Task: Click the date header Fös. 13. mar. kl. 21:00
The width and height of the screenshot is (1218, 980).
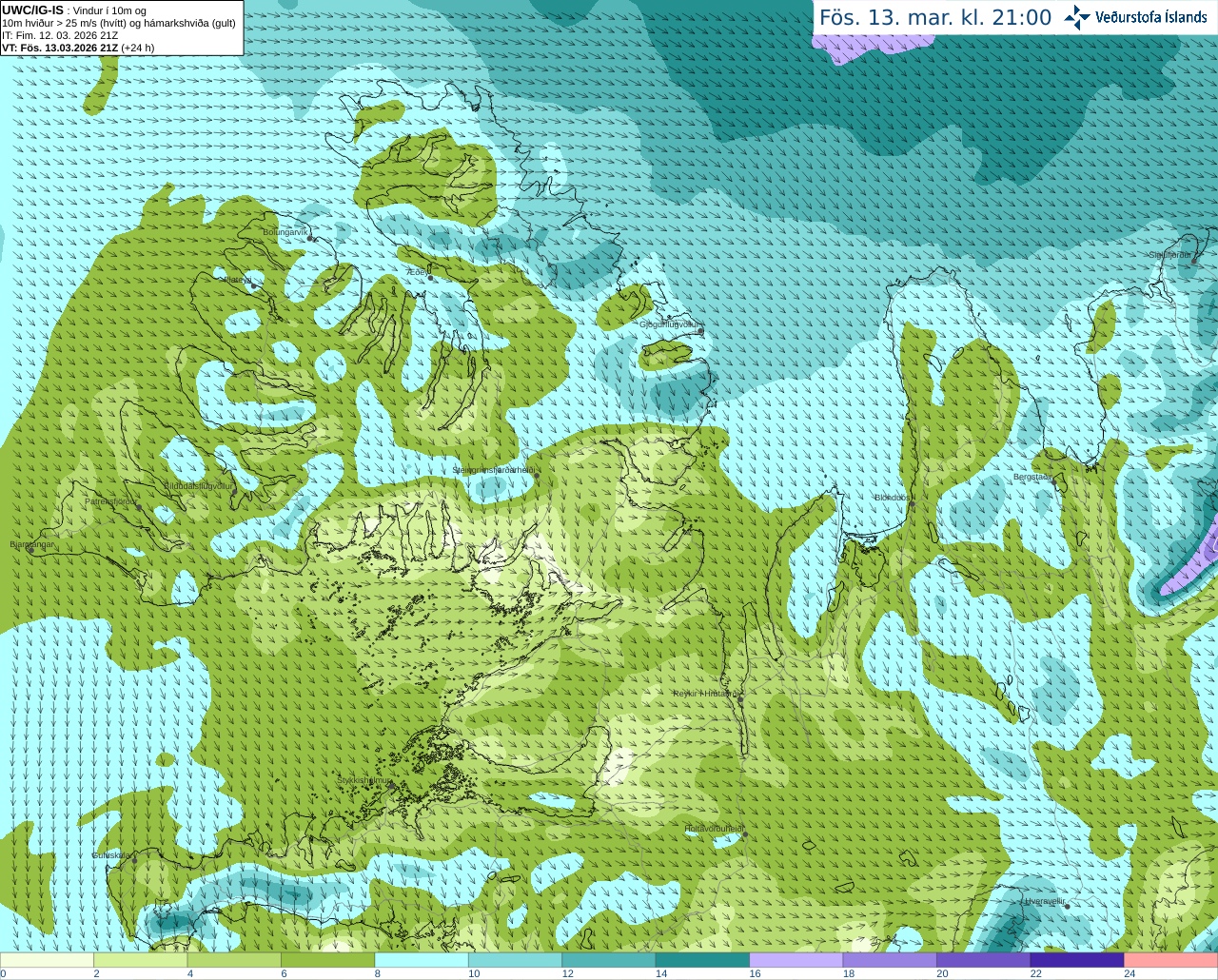Action: 935,17
